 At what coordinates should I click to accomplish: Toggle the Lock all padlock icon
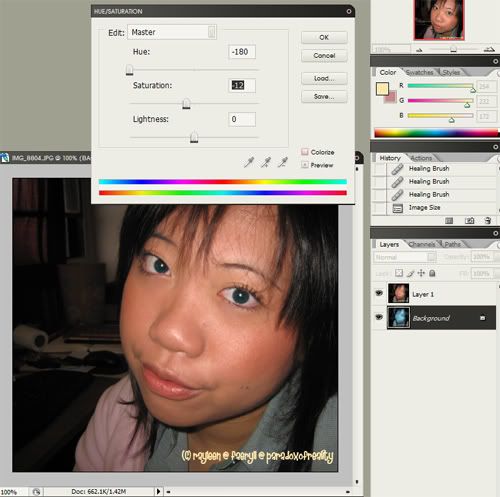(432, 273)
